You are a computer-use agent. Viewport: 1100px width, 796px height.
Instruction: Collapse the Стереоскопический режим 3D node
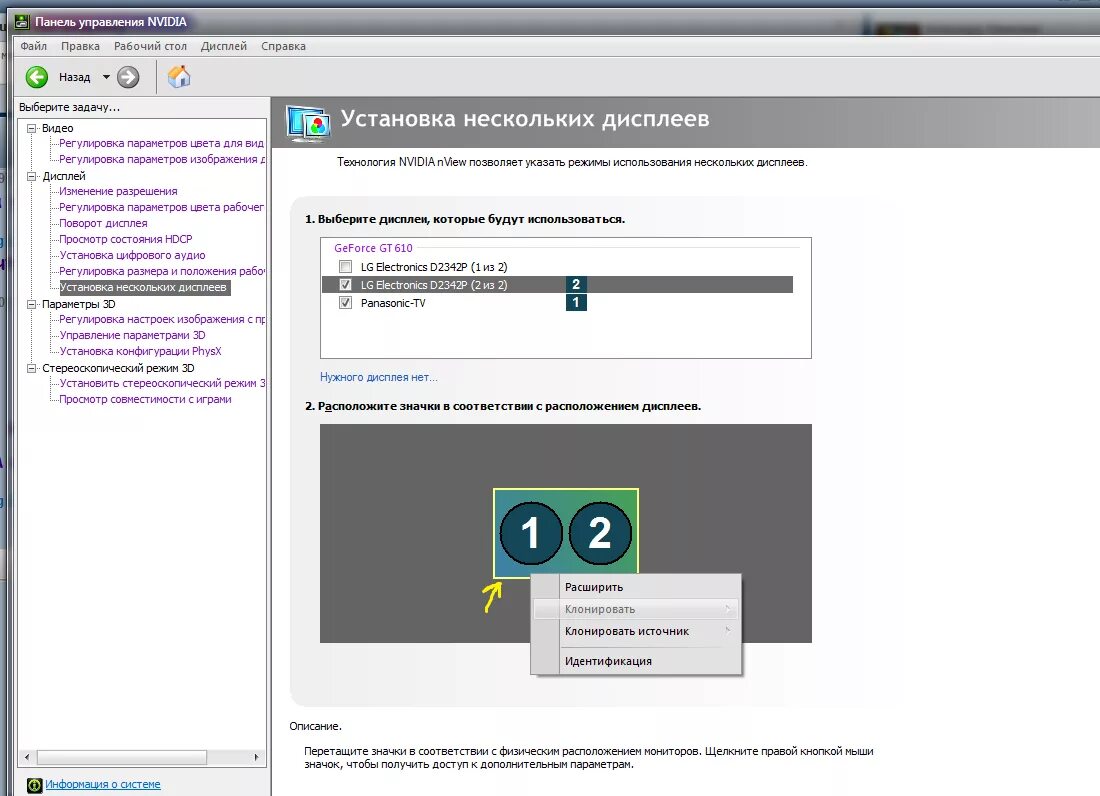(x=32, y=368)
